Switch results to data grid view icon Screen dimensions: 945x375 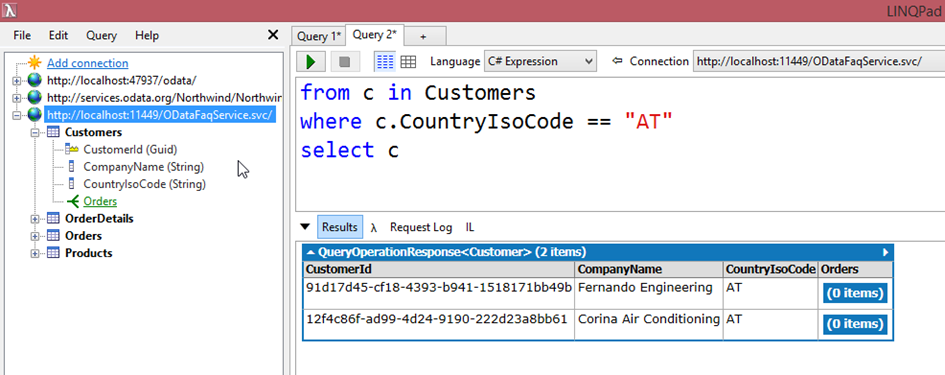409,61
